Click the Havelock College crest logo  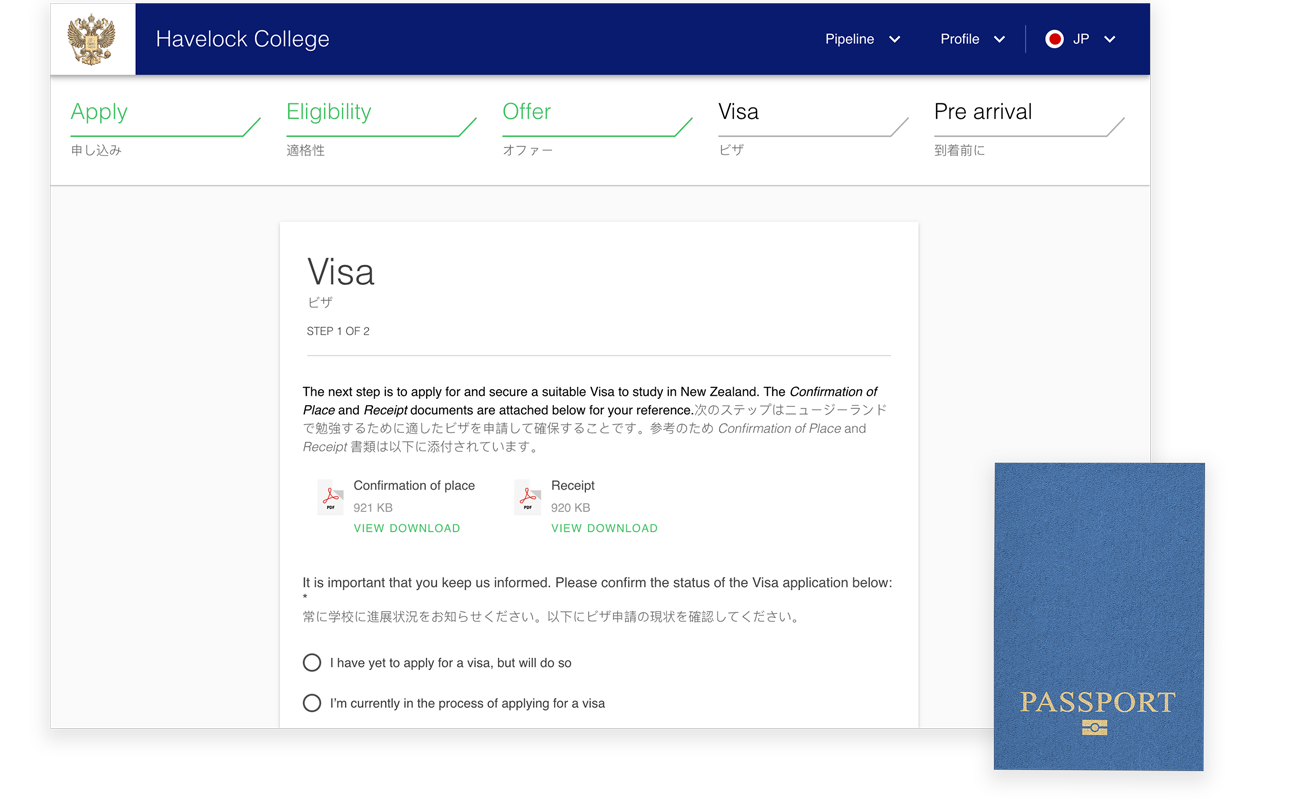point(92,38)
